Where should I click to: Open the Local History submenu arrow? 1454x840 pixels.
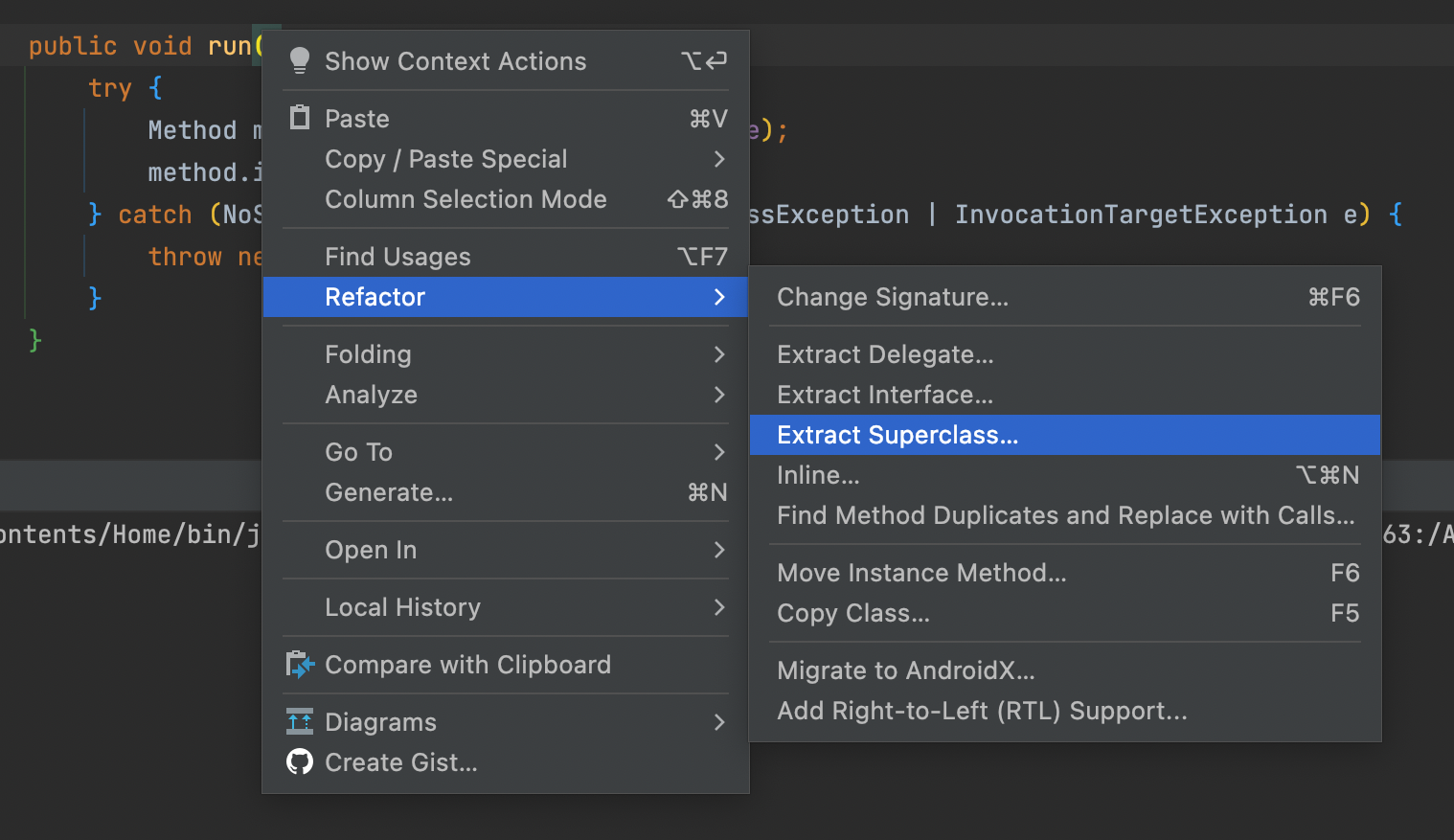pyautogui.click(x=719, y=607)
